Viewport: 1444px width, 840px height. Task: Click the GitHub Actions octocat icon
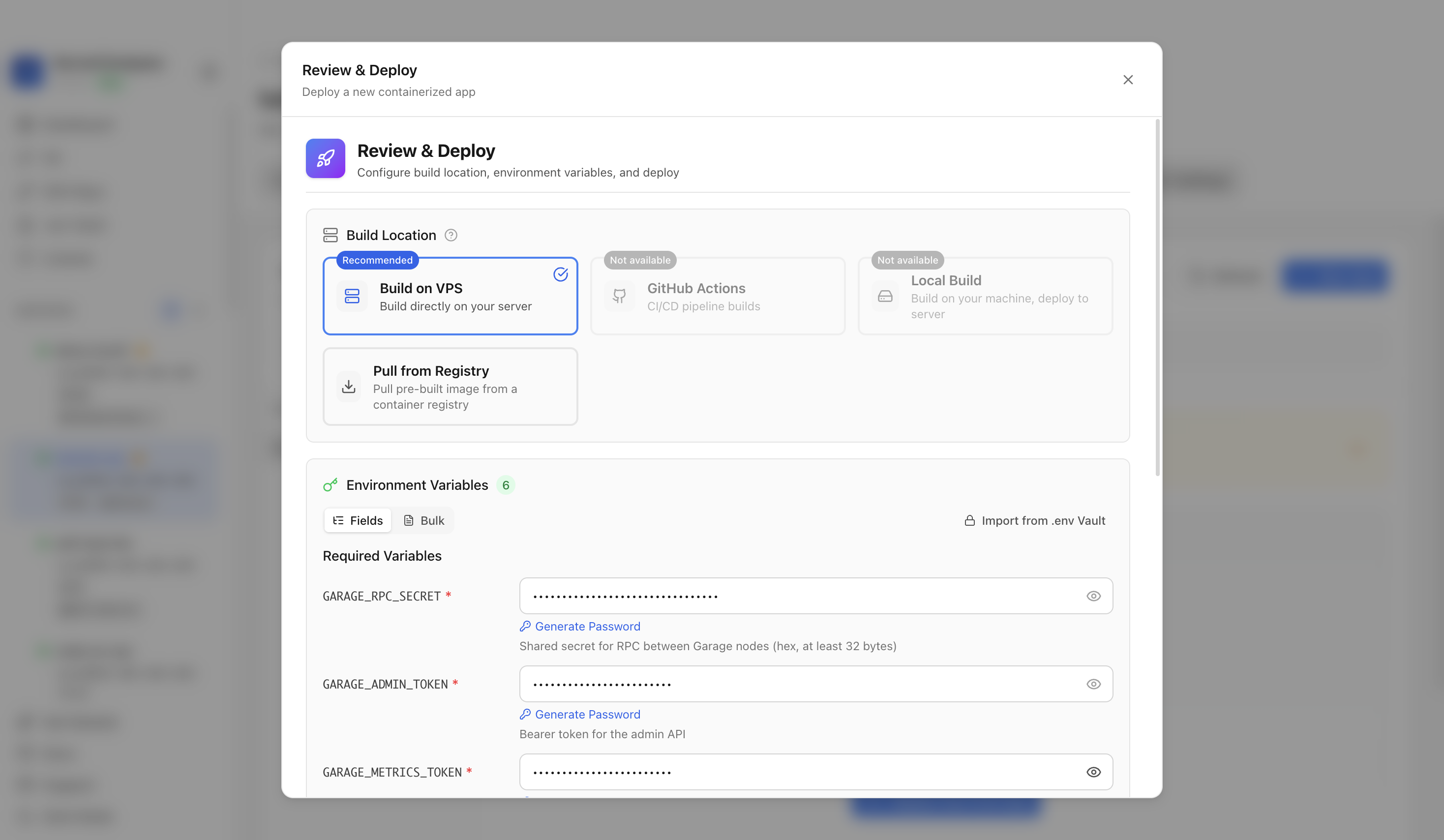pos(619,296)
